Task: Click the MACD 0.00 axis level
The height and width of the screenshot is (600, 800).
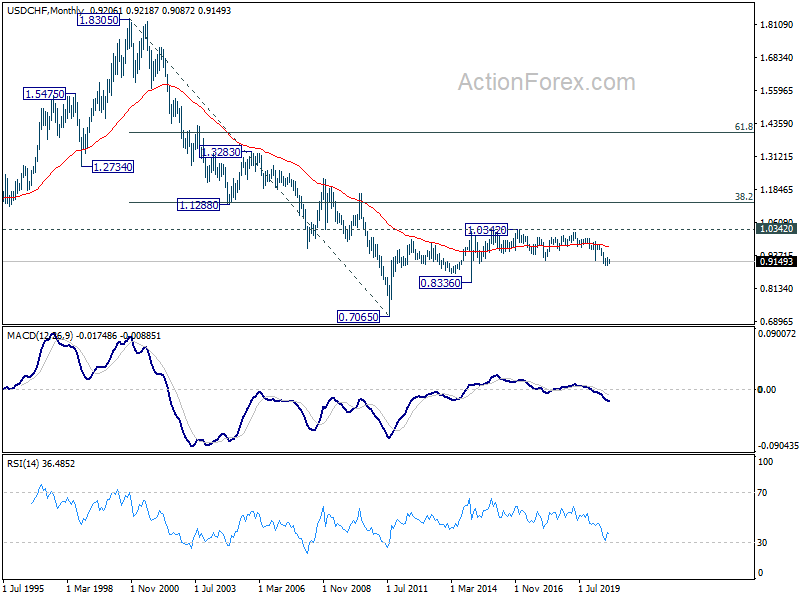Action: point(768,389)
